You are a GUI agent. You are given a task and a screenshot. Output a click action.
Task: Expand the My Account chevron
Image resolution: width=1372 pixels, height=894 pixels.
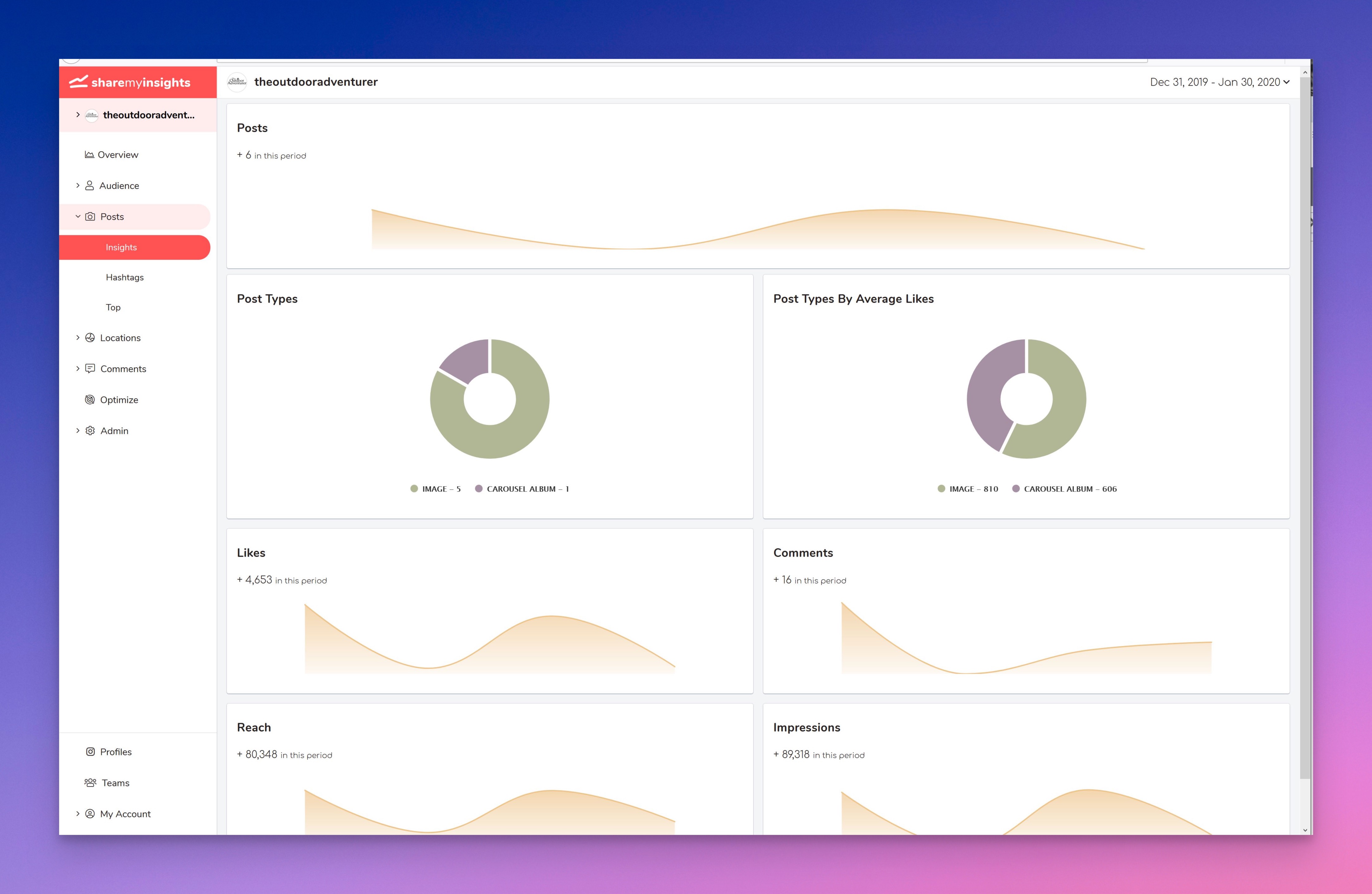[x=78, y=814]
